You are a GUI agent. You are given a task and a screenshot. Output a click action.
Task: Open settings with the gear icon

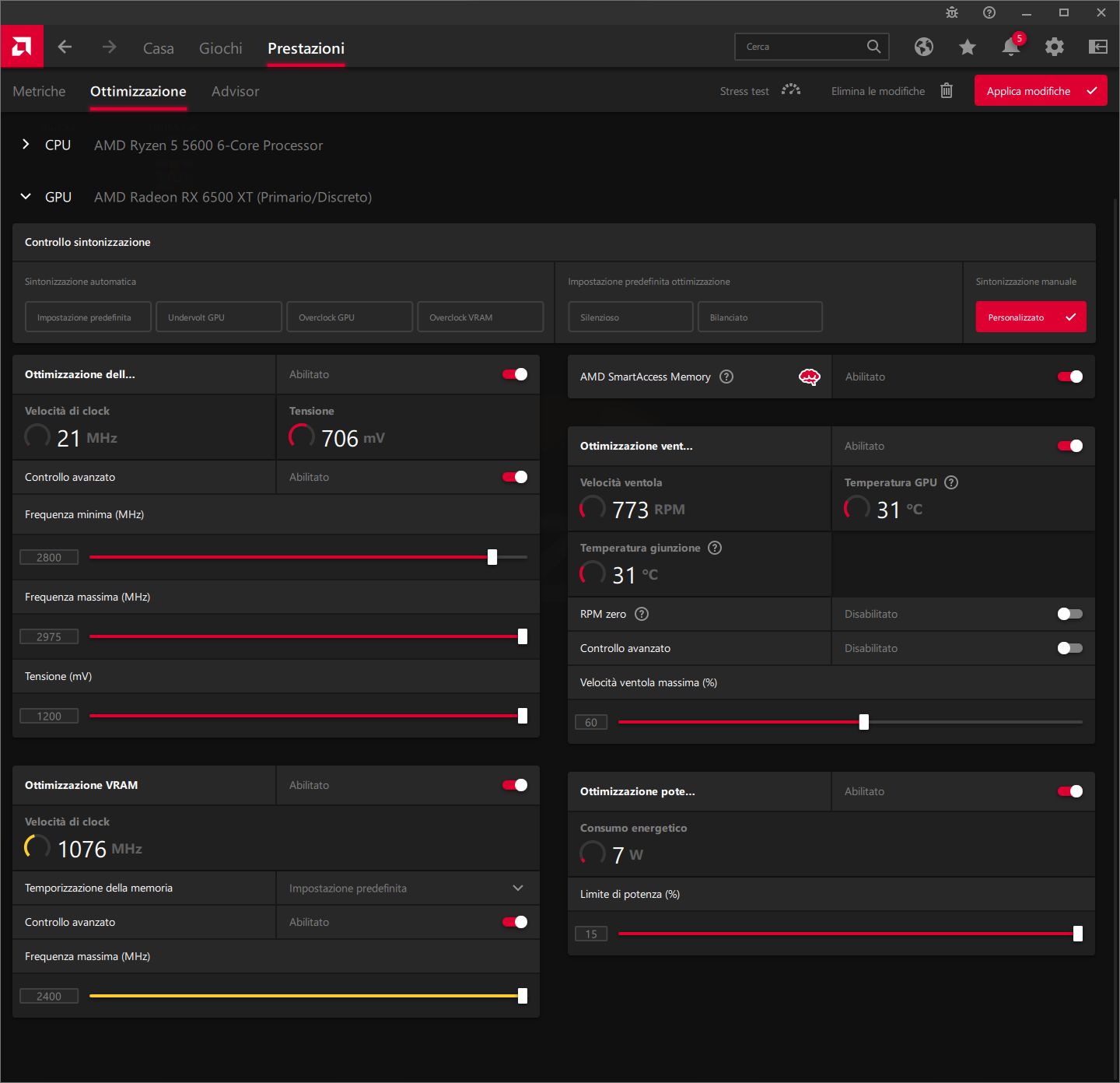coord(1055,47)
